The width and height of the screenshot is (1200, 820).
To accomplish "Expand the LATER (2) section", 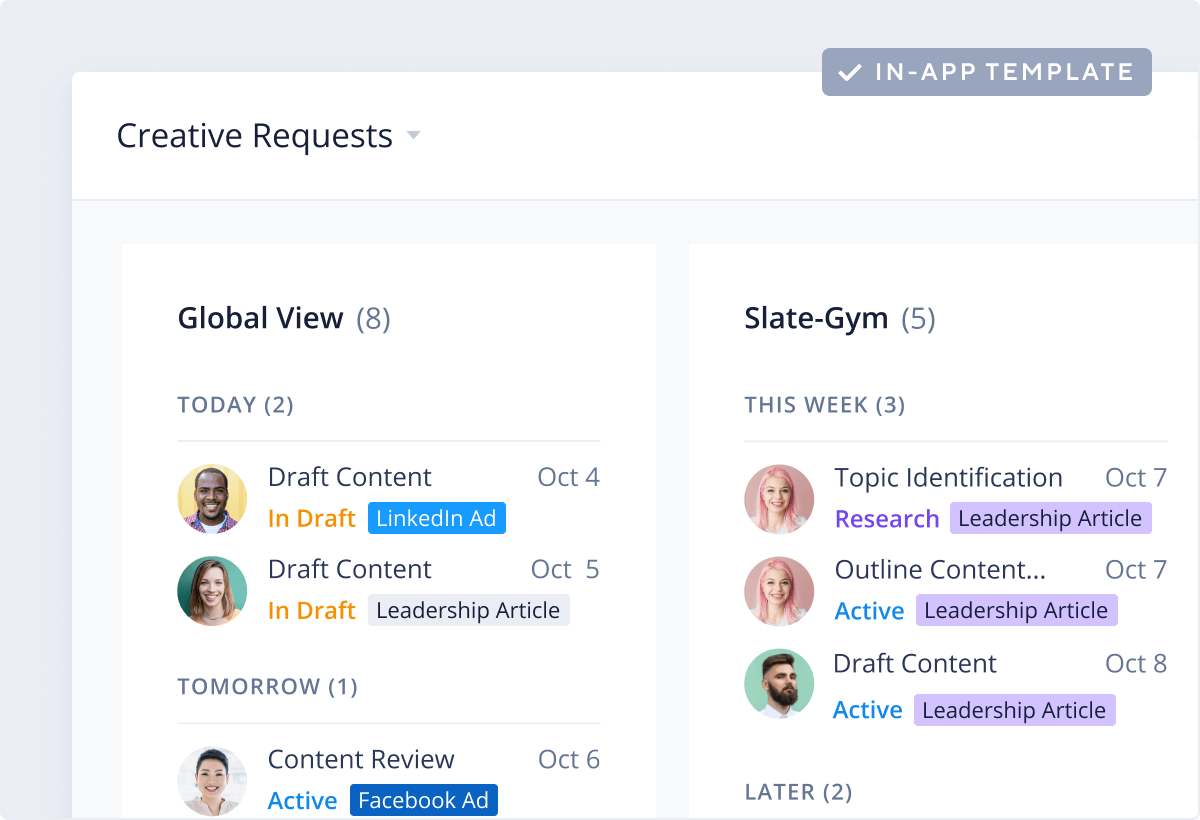I will click(x=798, y=792).
